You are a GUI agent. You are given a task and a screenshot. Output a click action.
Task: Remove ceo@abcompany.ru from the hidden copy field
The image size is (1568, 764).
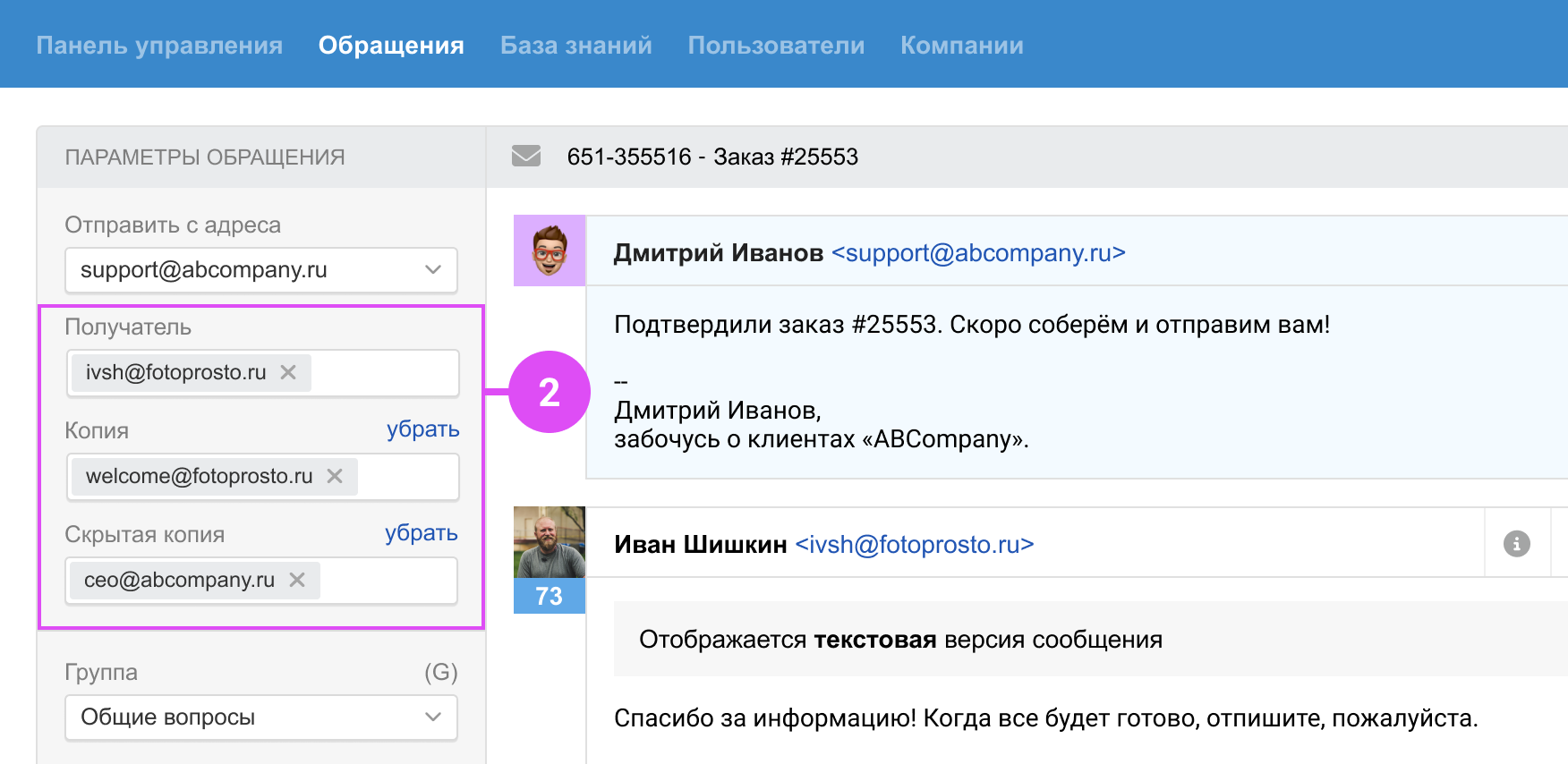point(297,580)
